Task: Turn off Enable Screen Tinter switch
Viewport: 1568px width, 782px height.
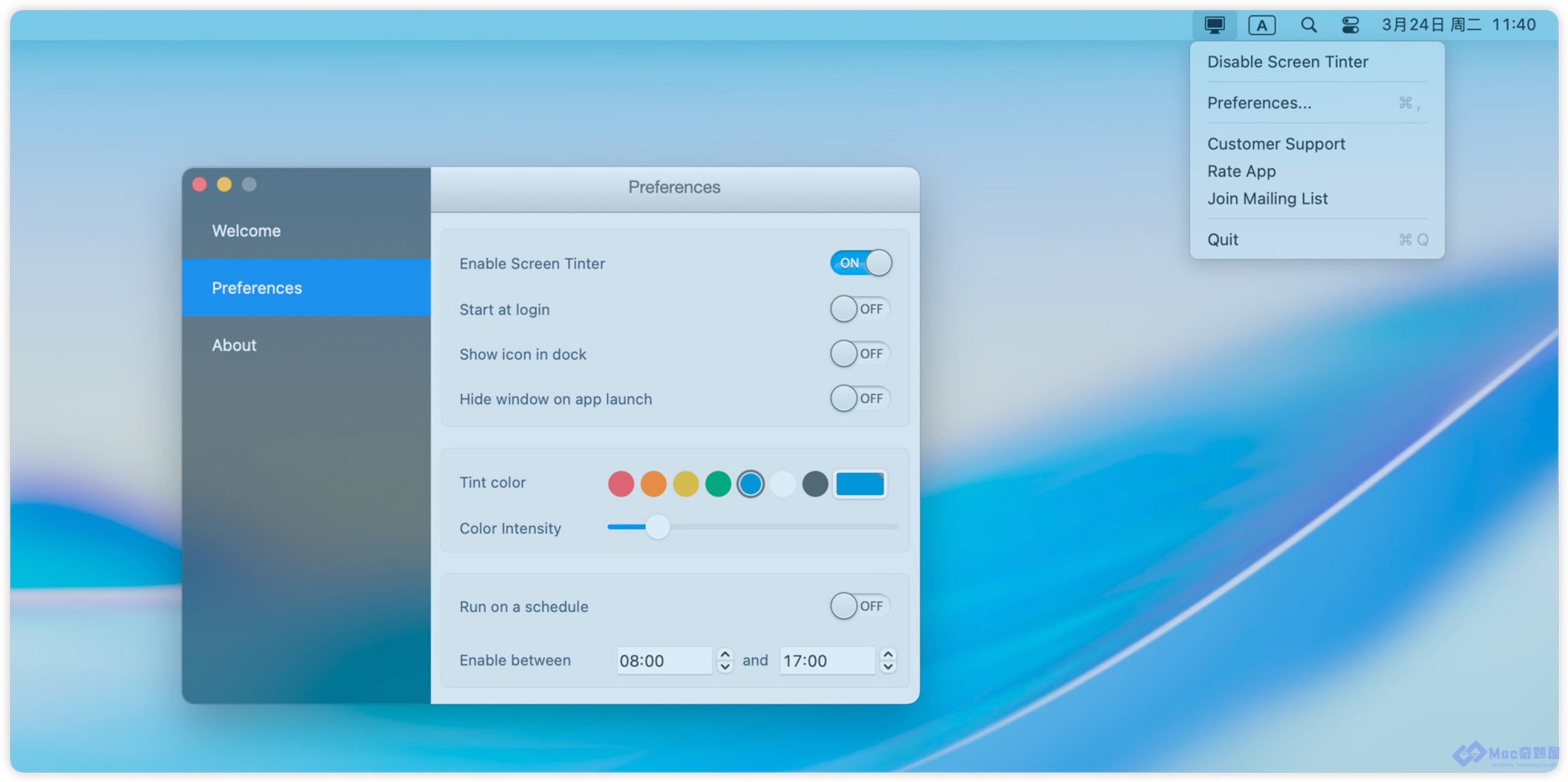Action: pos(861,263)
